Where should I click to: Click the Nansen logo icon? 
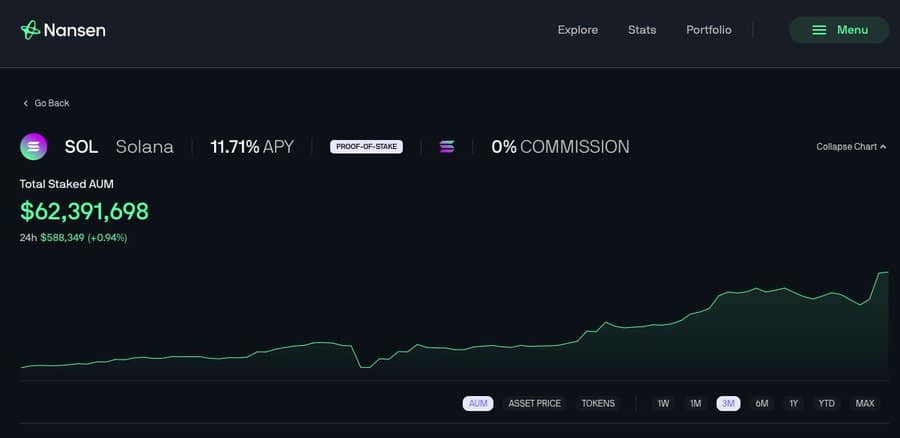pyautogui.click(x=30, y=30)
